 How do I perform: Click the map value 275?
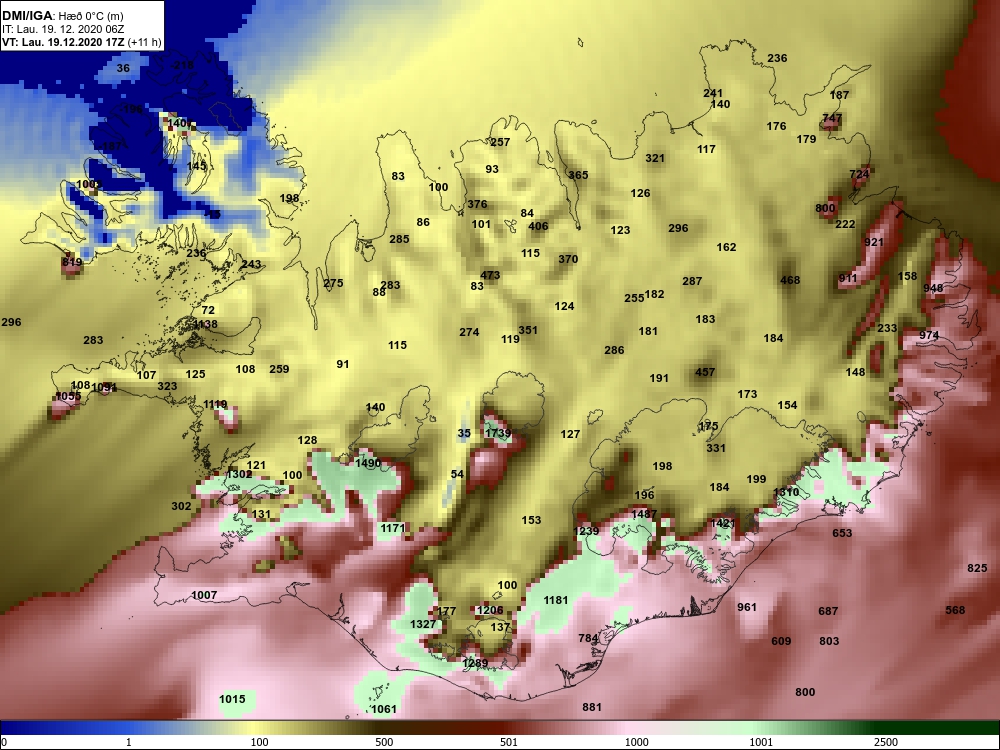[x=334, y=283]
